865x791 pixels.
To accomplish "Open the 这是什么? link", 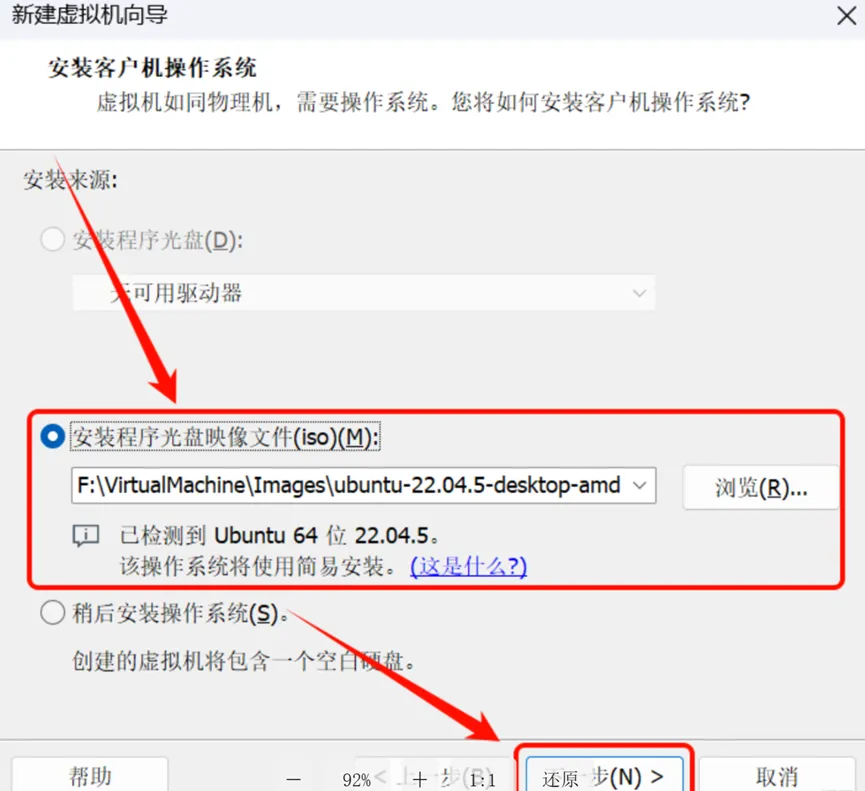I will (x=468, y=566).
